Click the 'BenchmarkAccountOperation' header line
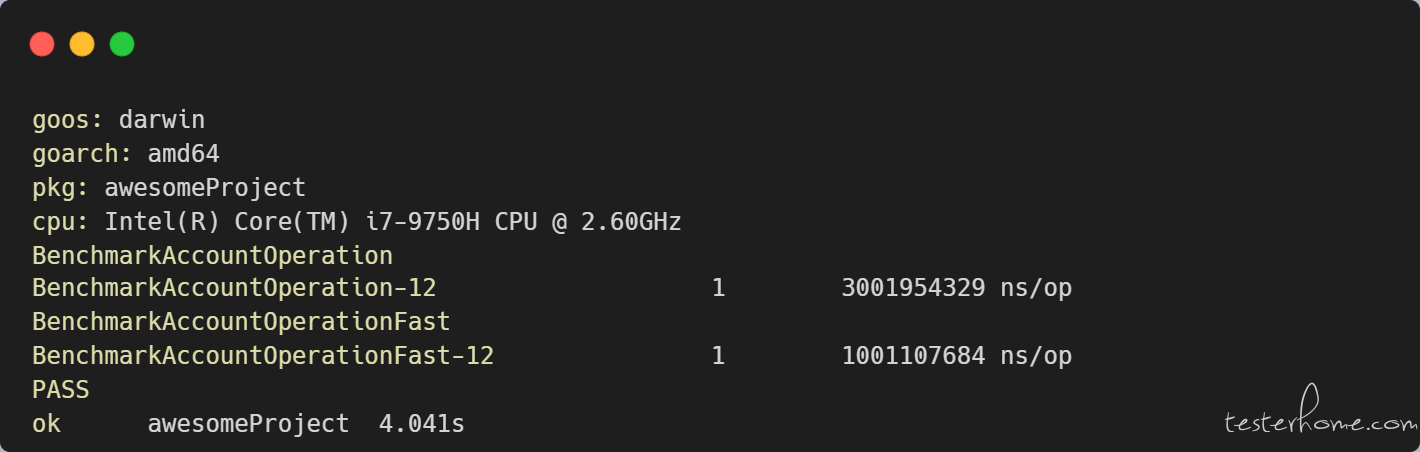This screenshot has height=452, width=1420. coord(212,256)
